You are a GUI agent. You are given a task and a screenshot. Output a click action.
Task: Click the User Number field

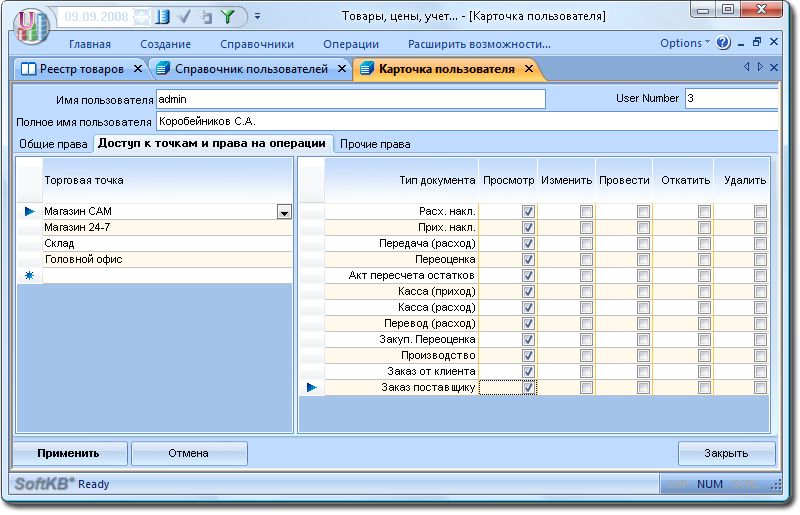click(x=731, y=99)
